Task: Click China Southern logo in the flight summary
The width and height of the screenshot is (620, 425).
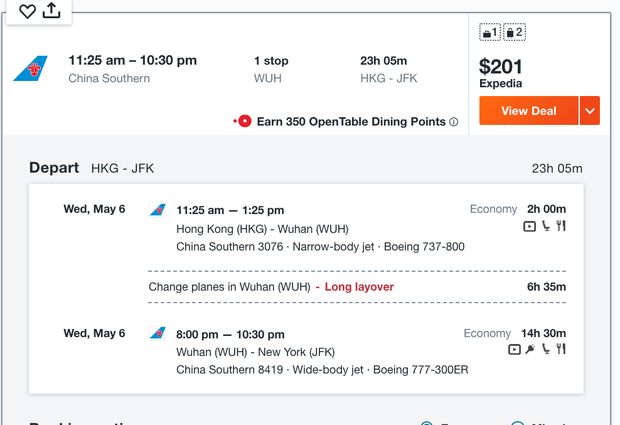Action: click(x=30, y=69)
